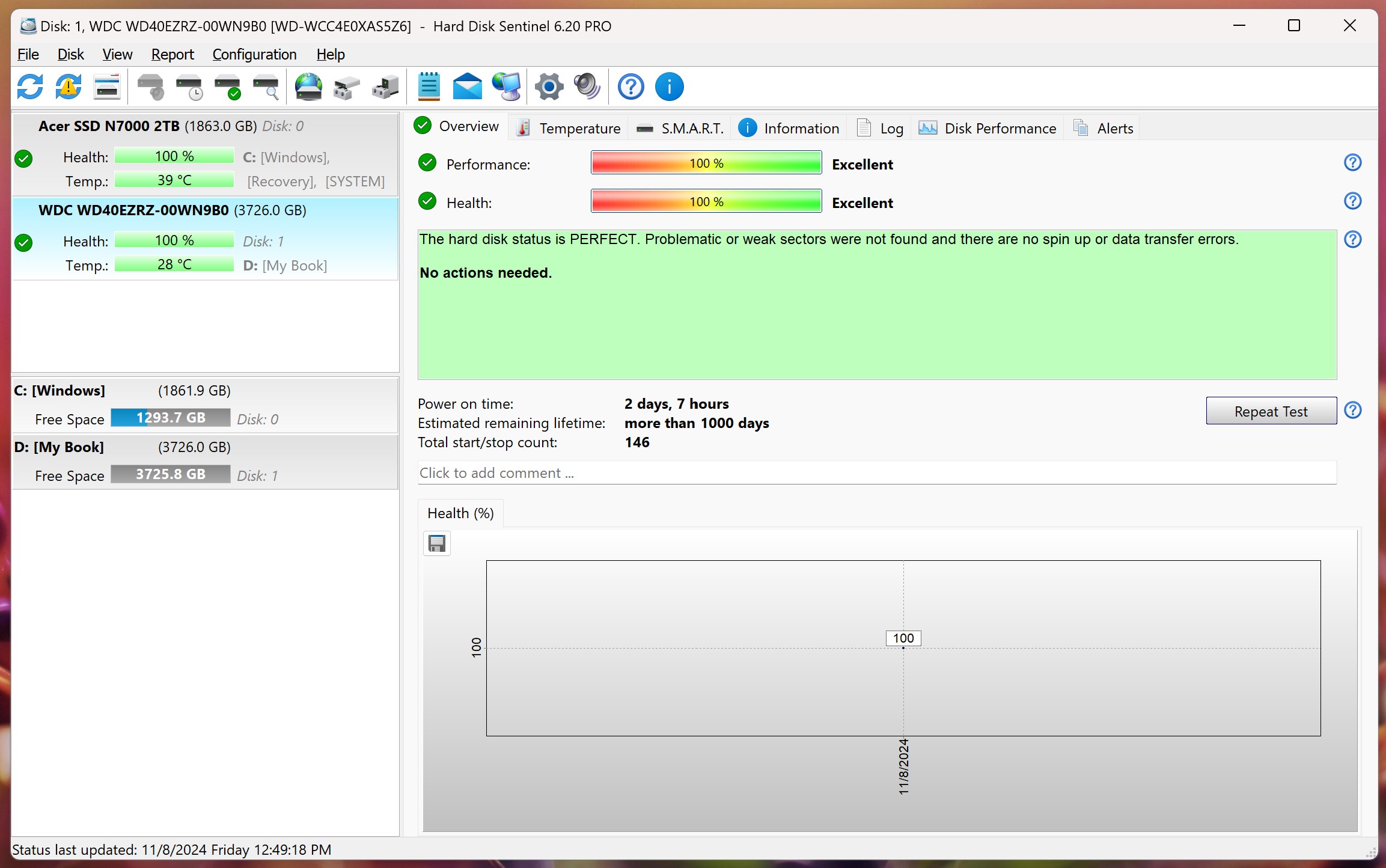Viewport: 1386px width, 868px height.
Task: Click the help icon beside Performance rating
Action: pos(1352,162)
